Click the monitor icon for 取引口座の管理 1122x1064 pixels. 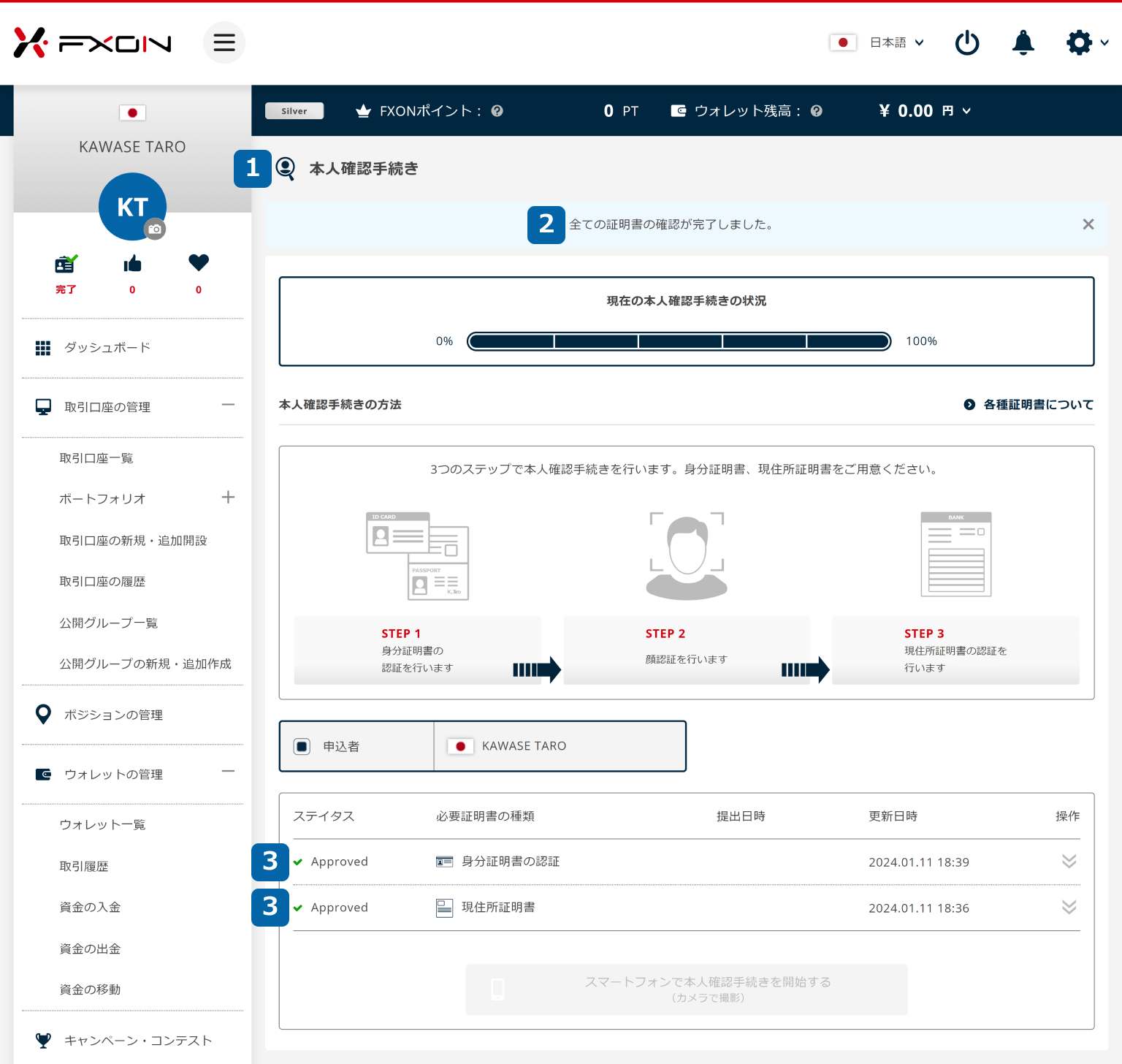click(43, 407)
